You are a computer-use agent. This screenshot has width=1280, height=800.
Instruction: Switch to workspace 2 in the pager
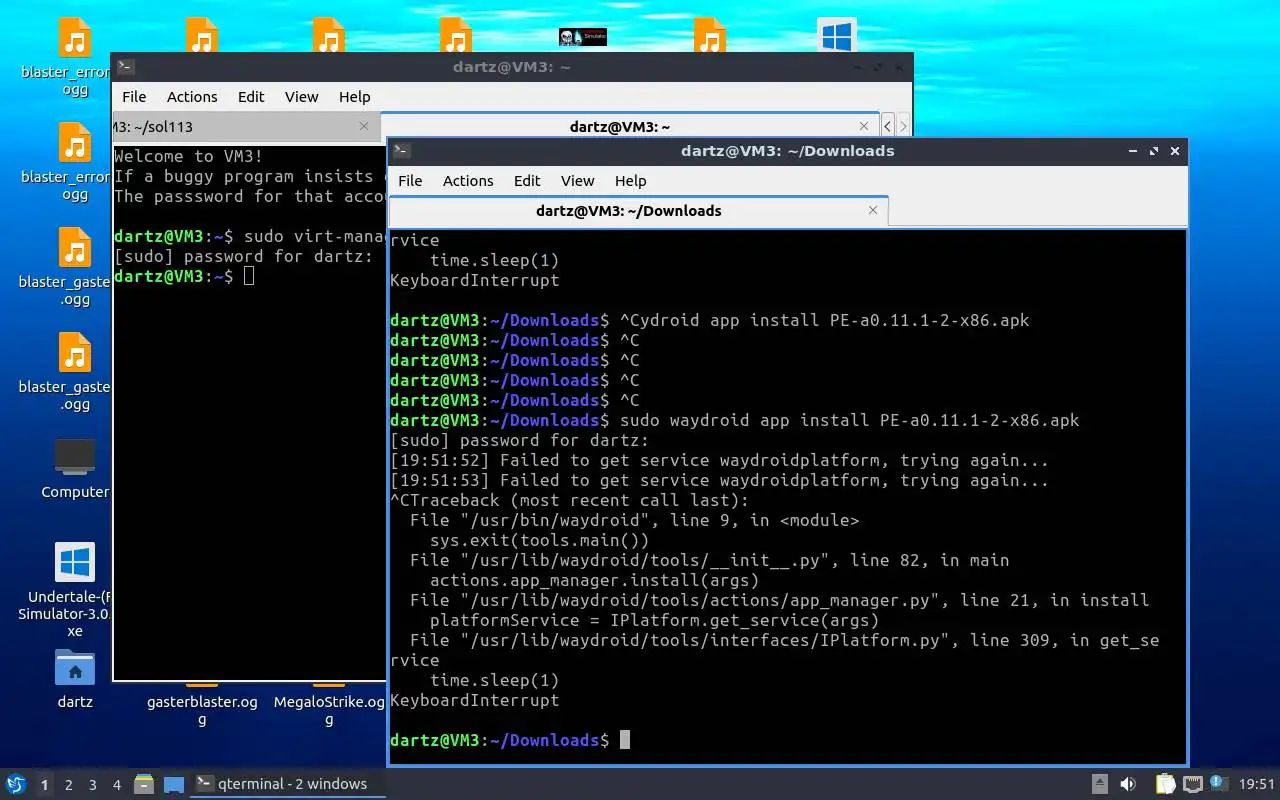tap(69, 785)
